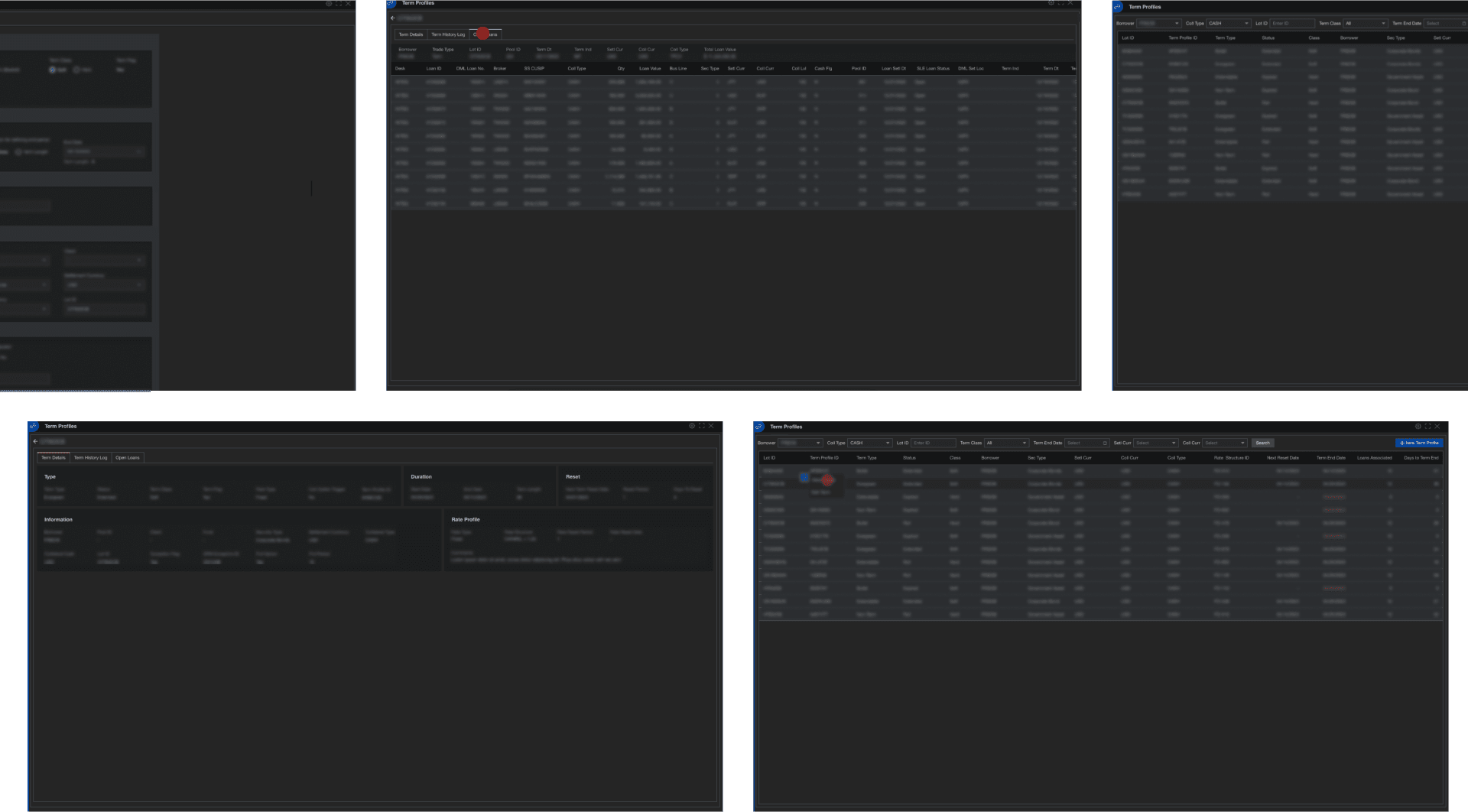This screenshot has height=812, width=1468.
Task: Select the second Term Class radio button in the form
Action: click(76, 70)
